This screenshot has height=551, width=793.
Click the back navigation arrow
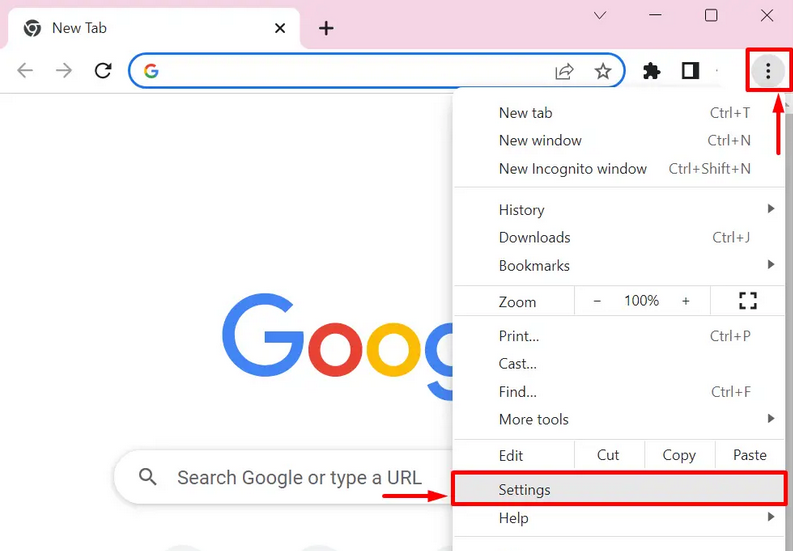point(25,70)
